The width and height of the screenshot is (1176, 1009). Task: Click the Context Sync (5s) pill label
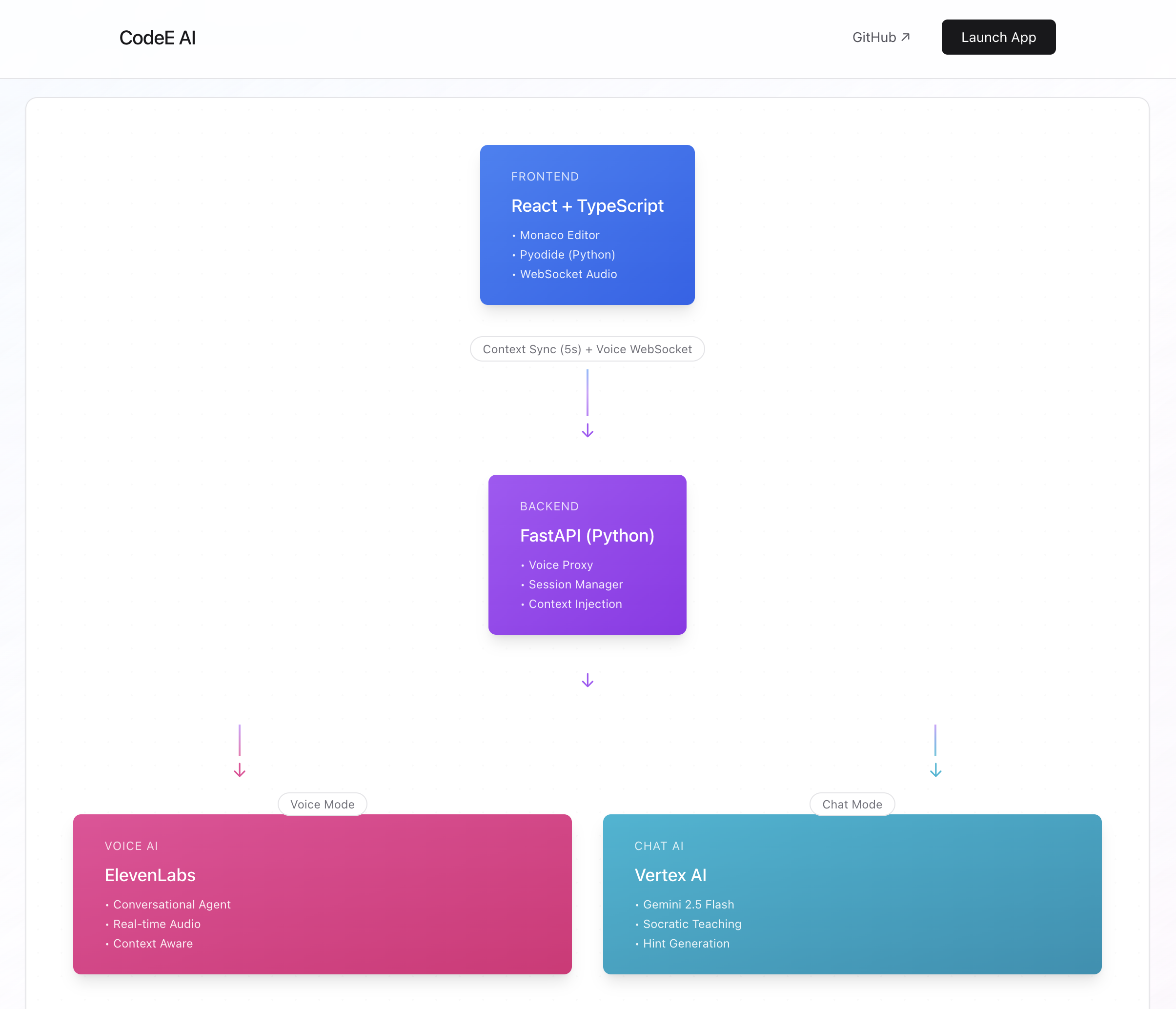tap(587, 349)
